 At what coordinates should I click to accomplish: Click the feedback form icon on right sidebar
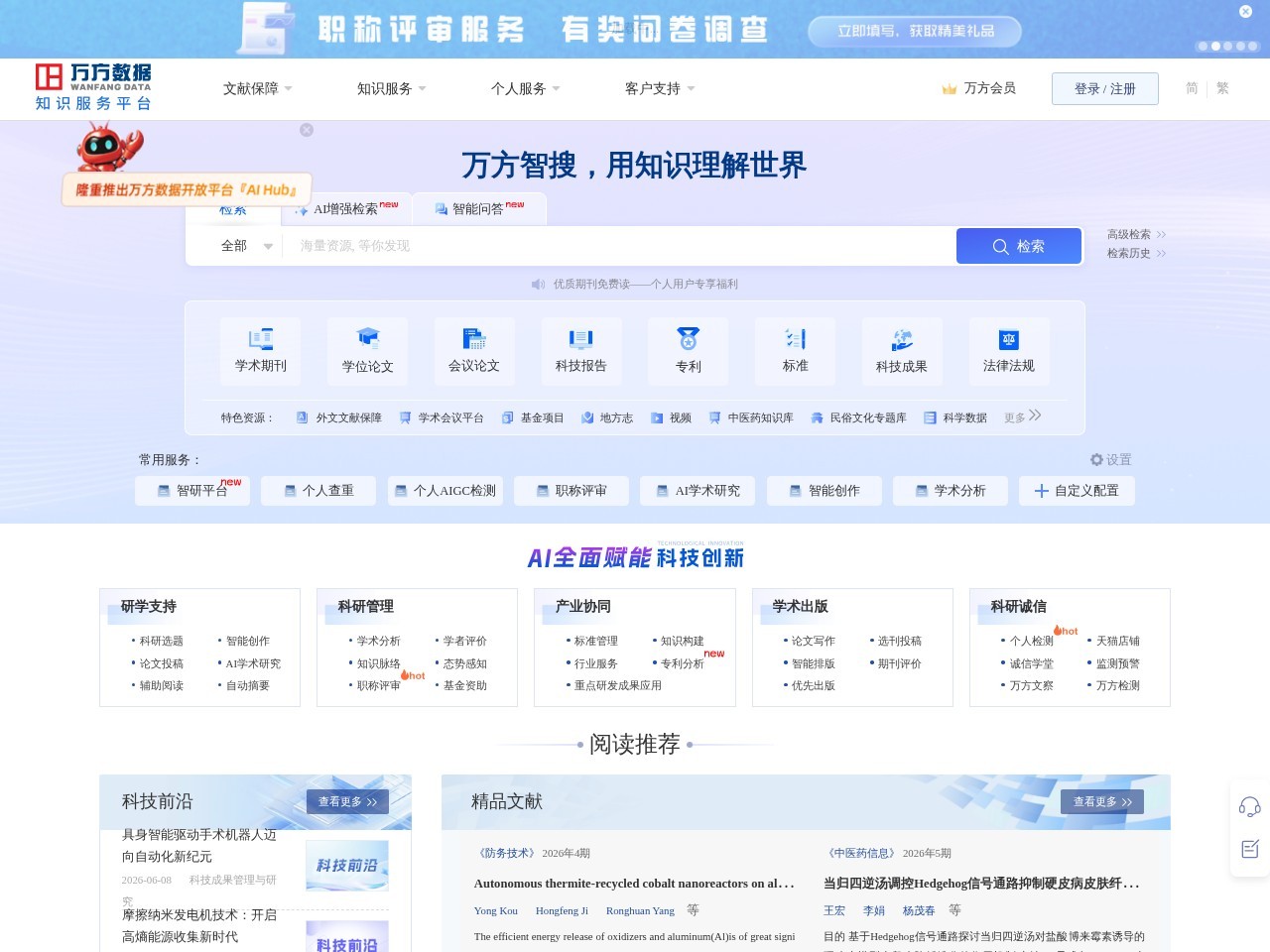click(x=1250, y=849)
